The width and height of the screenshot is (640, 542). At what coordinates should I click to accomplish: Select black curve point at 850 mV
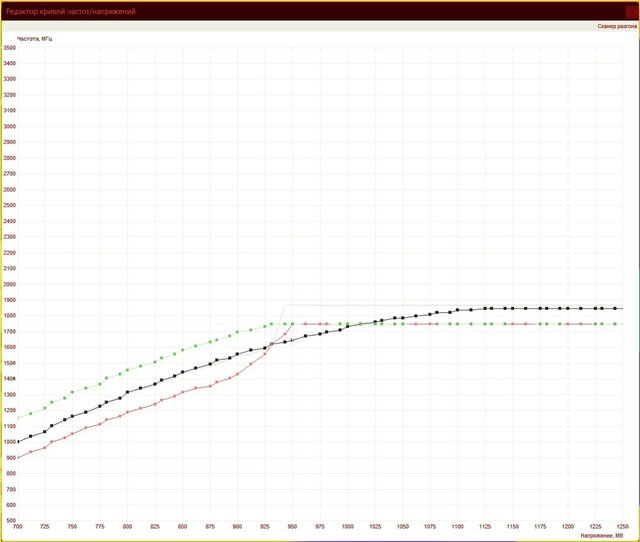coord(183,372)
